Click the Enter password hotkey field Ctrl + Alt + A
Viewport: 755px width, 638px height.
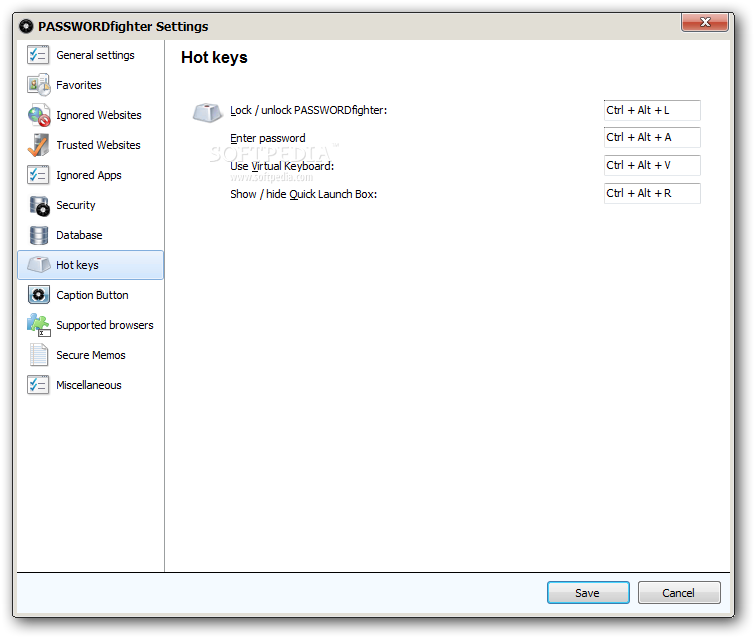click(x=652, y=137)
